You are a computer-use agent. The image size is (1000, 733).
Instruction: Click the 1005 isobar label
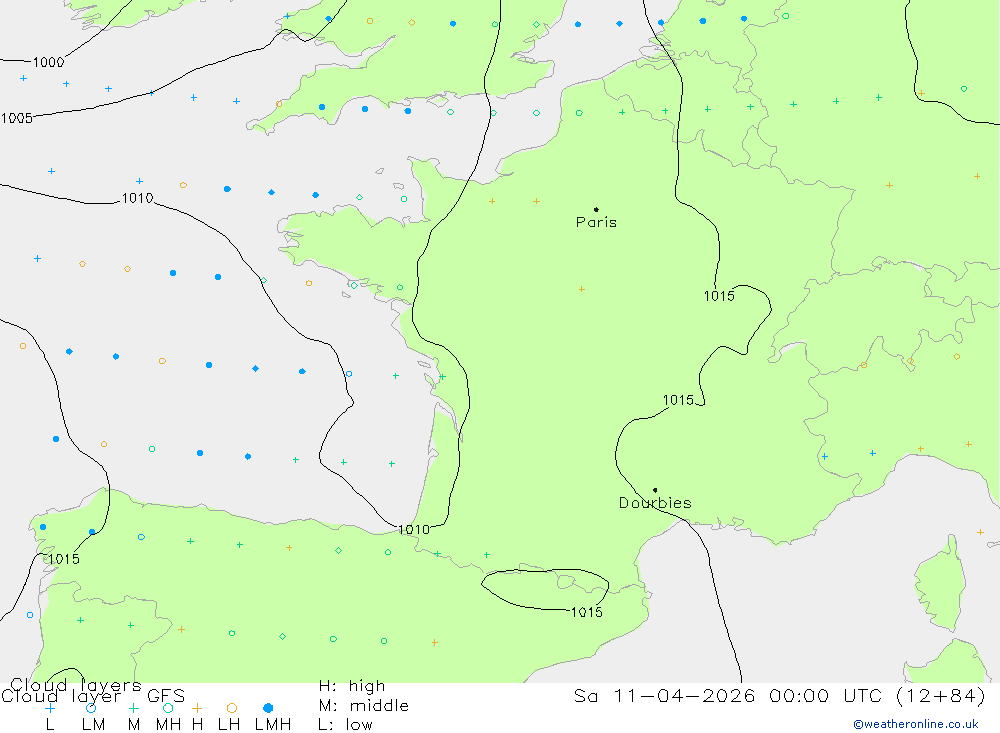(x=17, y=118)
